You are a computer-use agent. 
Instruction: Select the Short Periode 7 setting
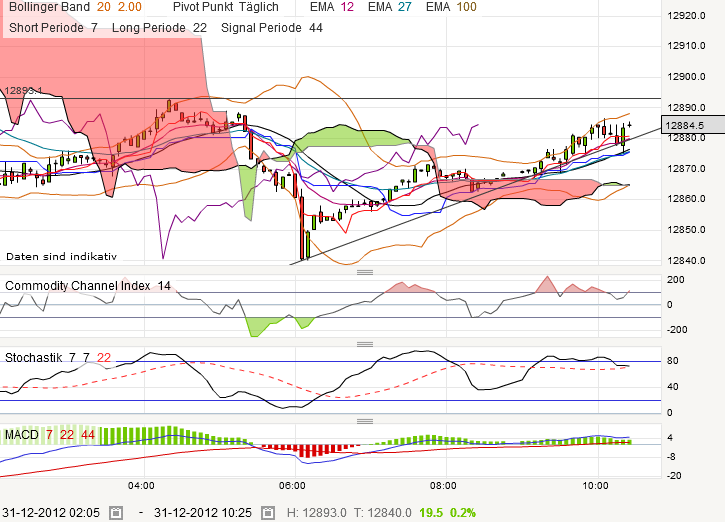53,27
